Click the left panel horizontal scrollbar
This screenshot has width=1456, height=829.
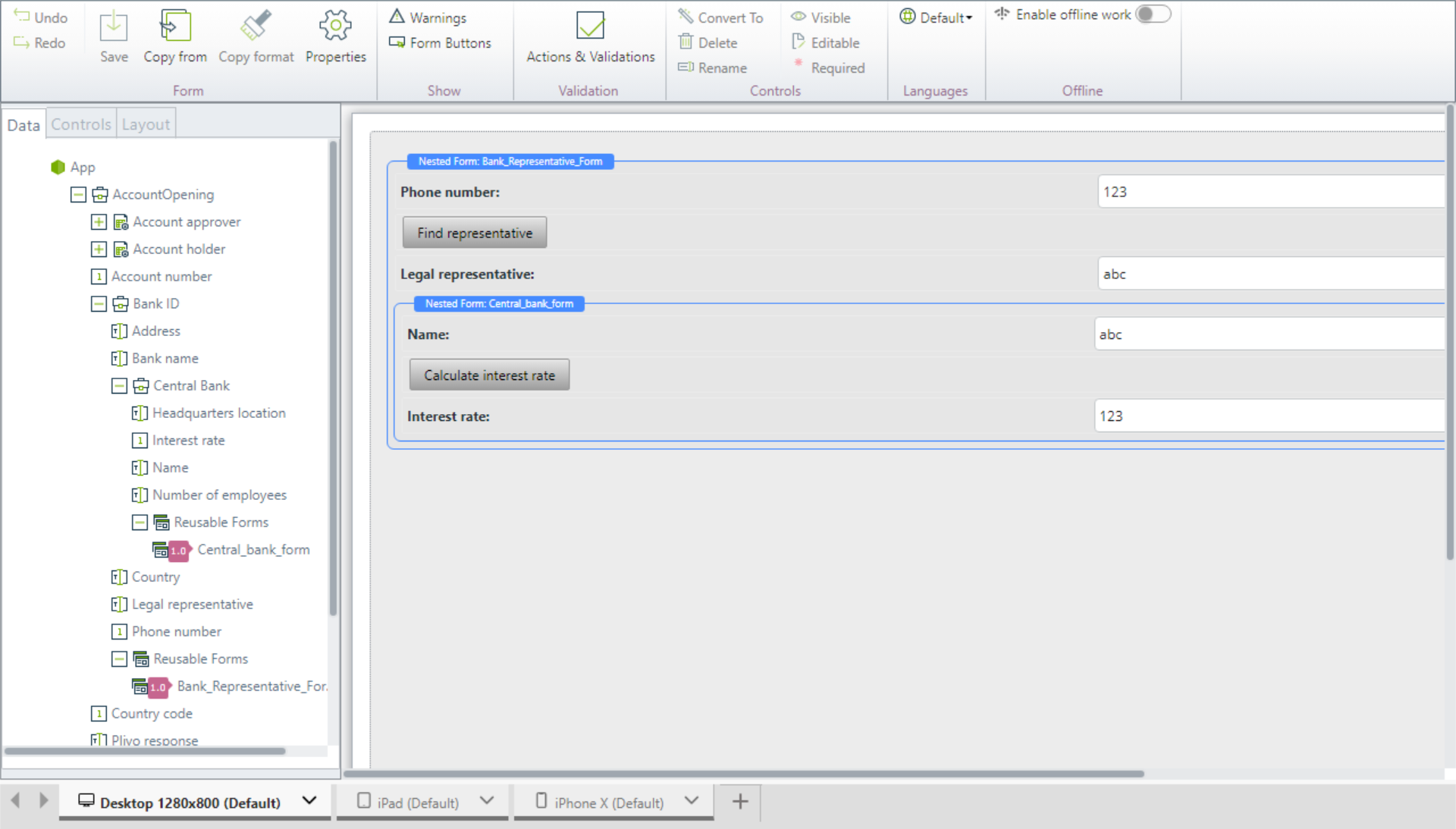144,751
